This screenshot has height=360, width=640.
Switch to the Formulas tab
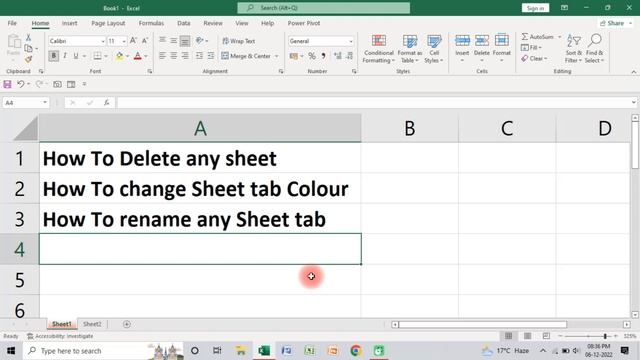tap(151, 23)
